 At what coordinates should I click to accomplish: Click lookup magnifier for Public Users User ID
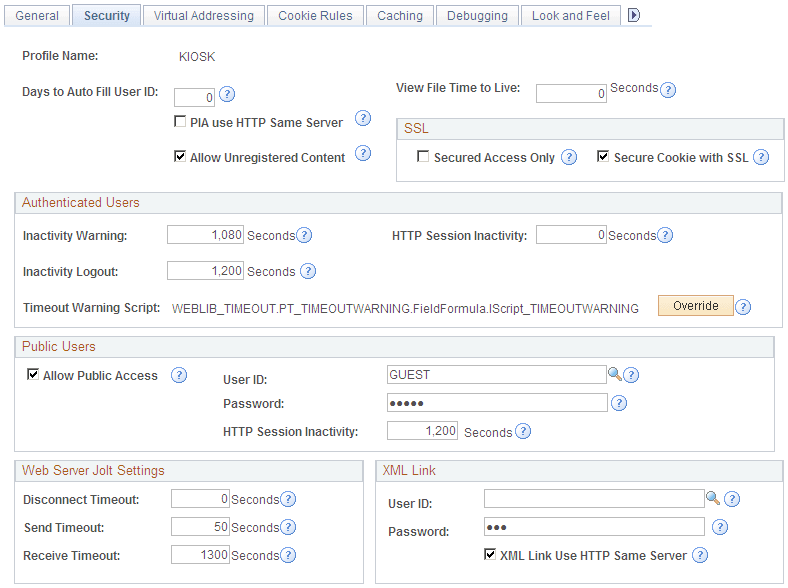coord(614,374)
